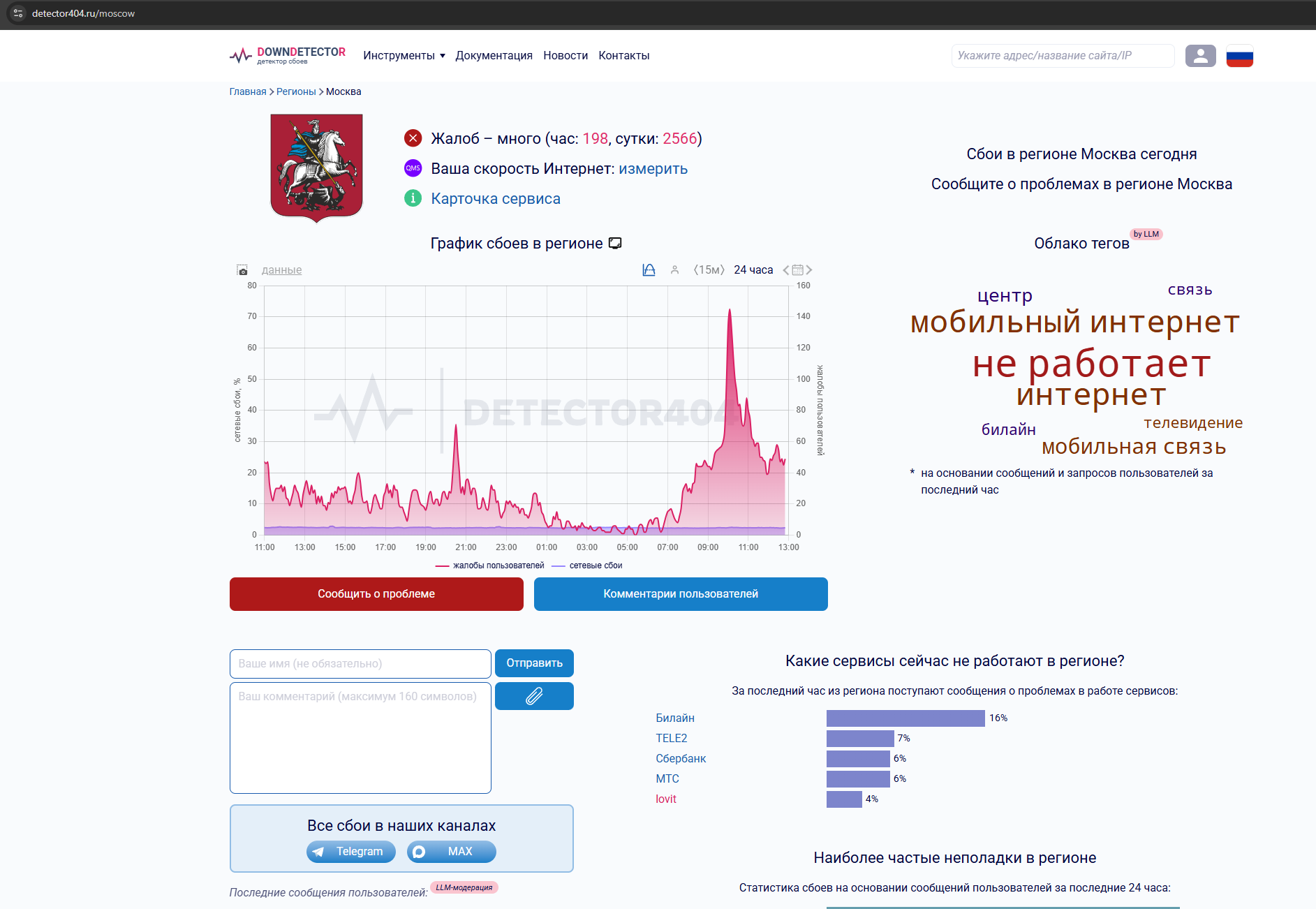Go to next date with right chevron
The height and width of the screenshot is (909, 1316).
[x=809, y=269]
